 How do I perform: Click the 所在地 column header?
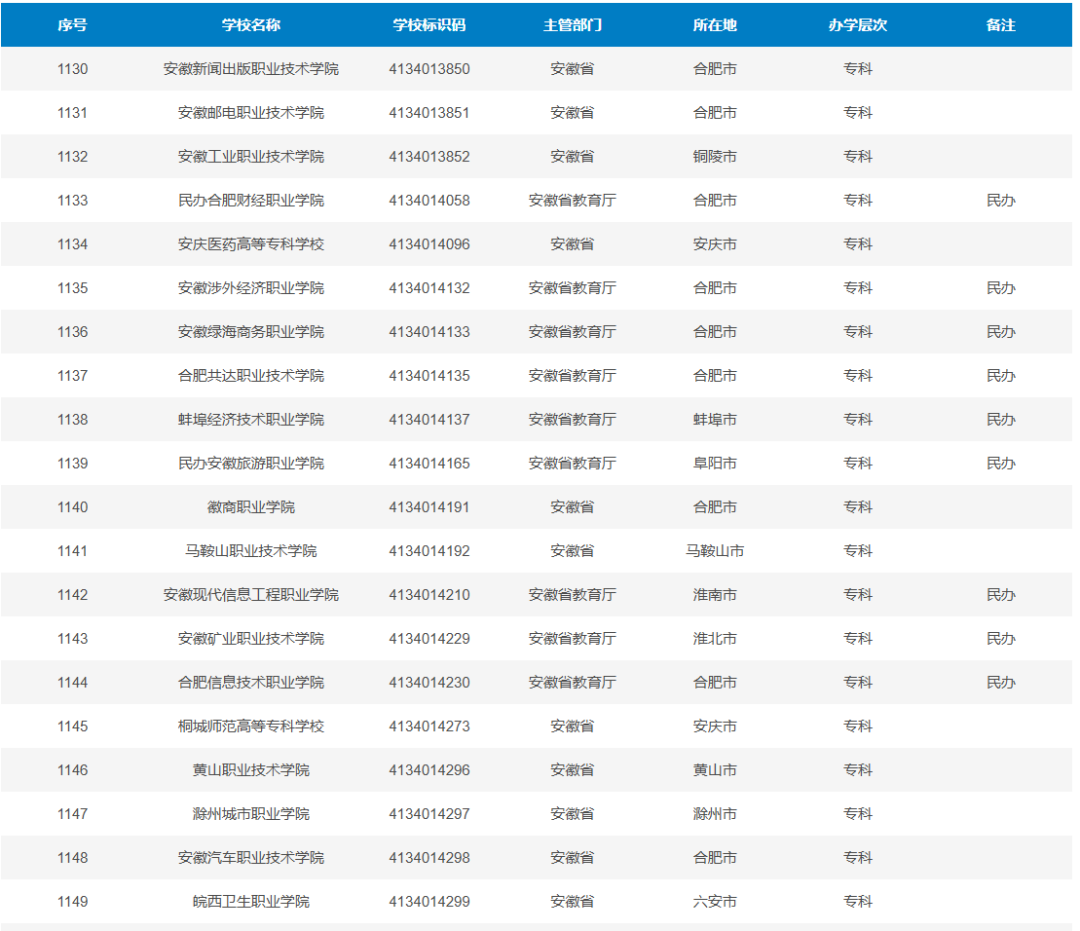coord(715,25)
